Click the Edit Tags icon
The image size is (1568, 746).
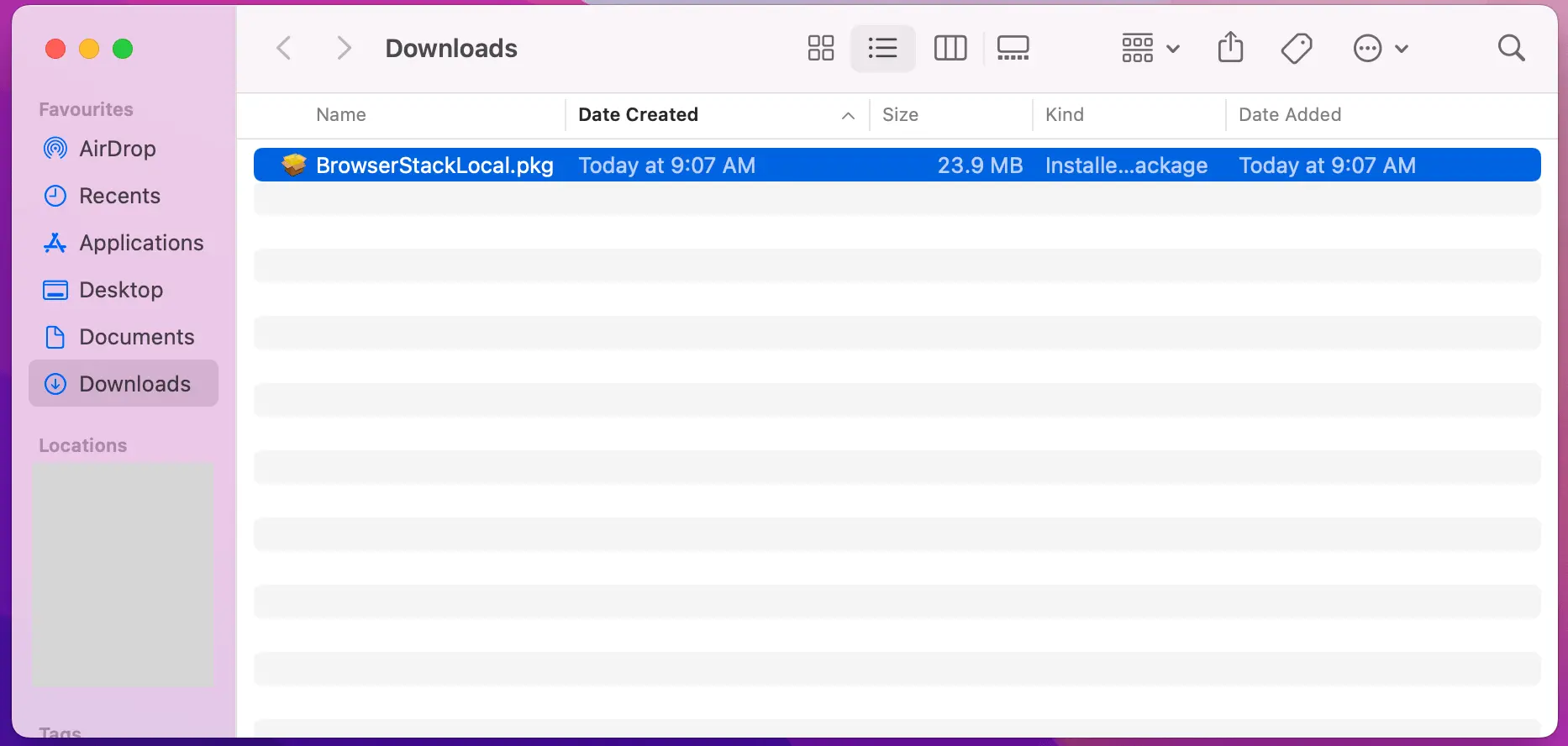[x=1297, y=49]
